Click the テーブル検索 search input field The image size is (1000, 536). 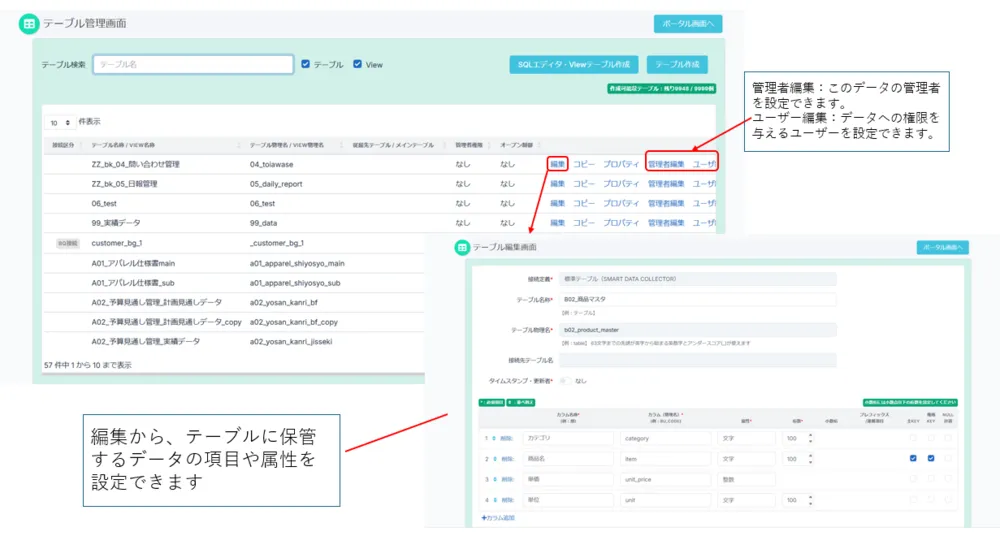pyautogui.click(x=193, y=64)
